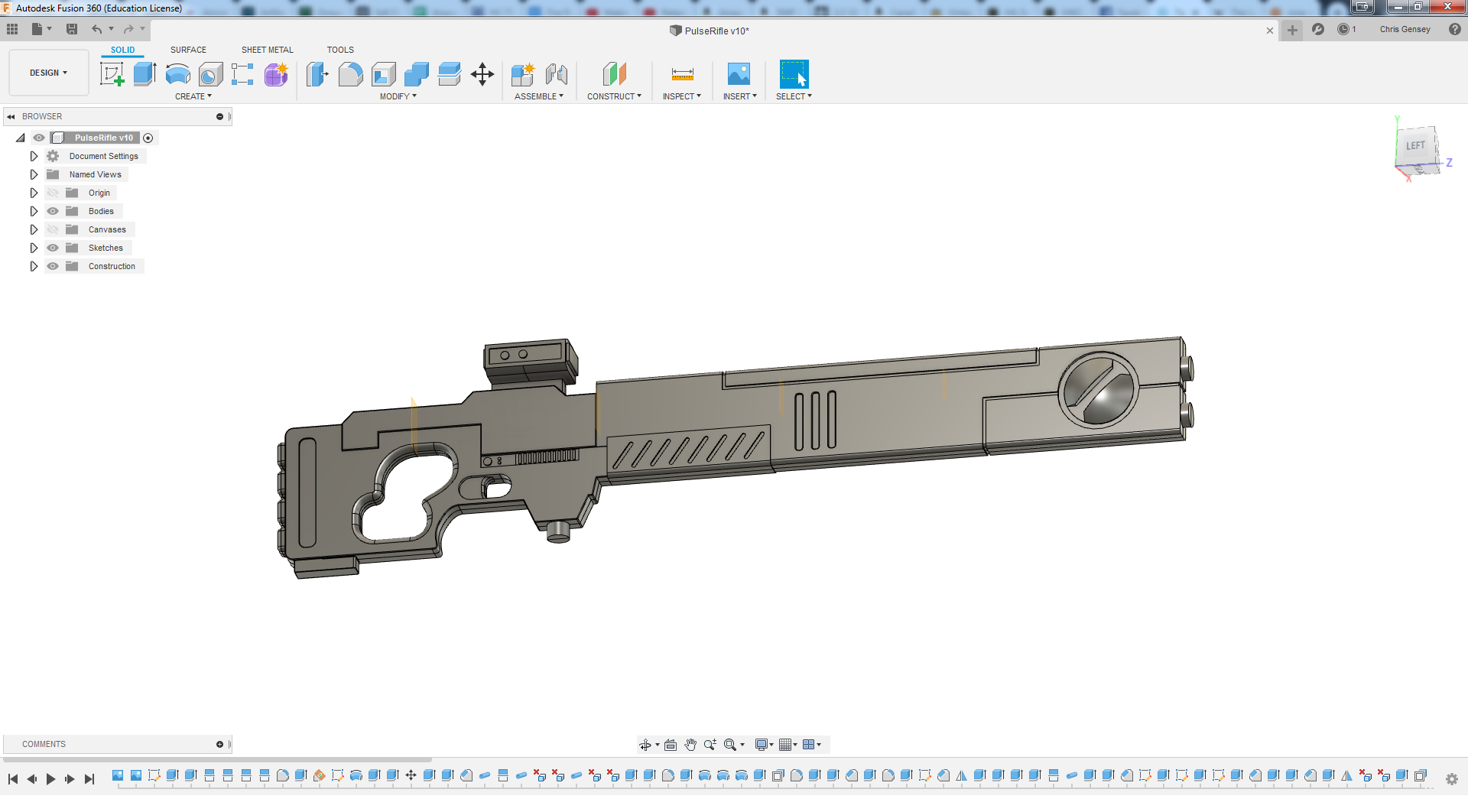Image resolution: width=1468 pixels, height=812 pixels.
Task: Open the timeline settings gear
Action: [x=1451, y=778]
